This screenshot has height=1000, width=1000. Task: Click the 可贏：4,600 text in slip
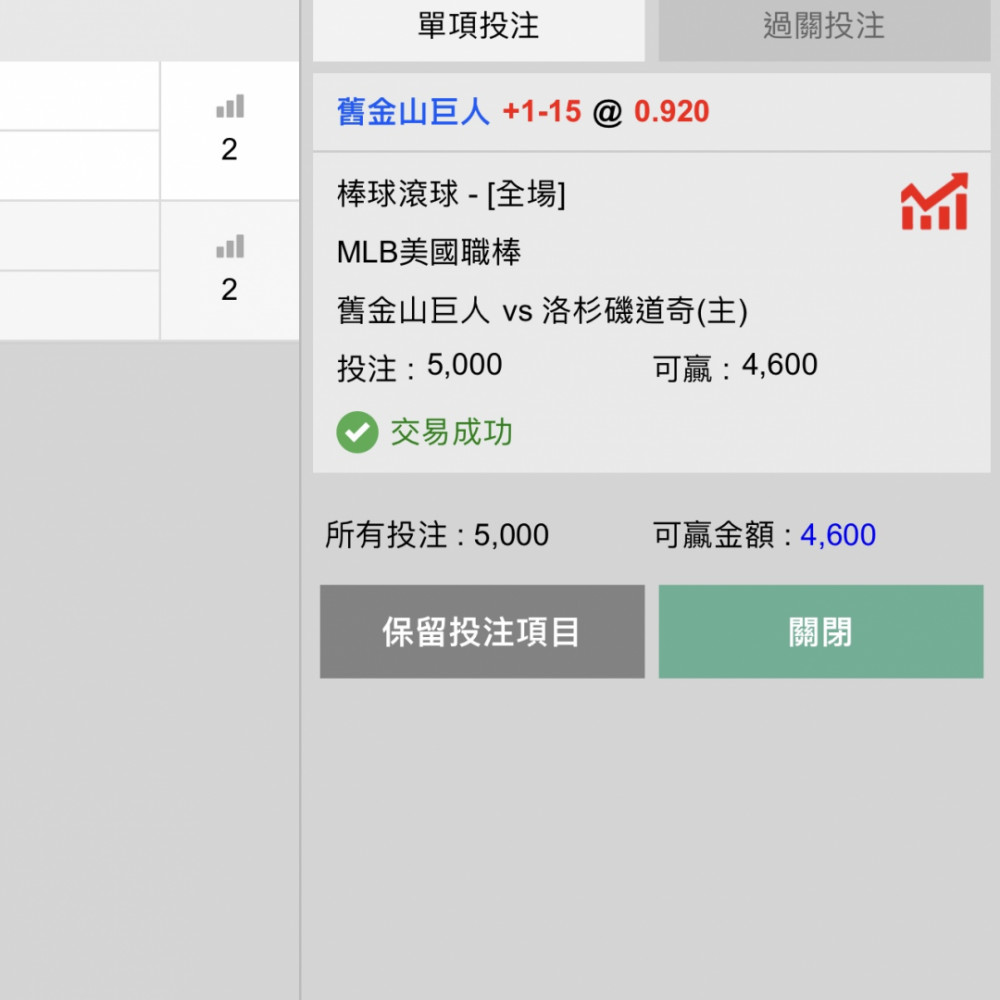[x=735, y=367]
